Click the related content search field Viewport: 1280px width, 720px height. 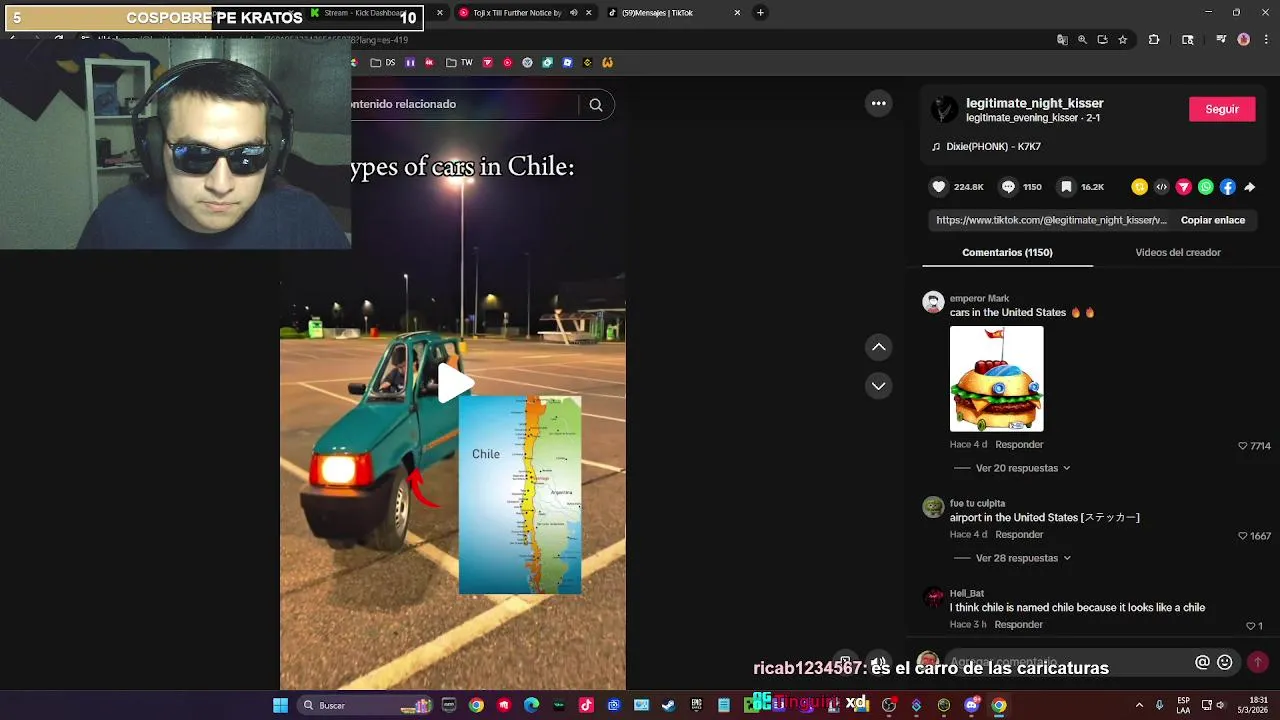tap(463, 104)
